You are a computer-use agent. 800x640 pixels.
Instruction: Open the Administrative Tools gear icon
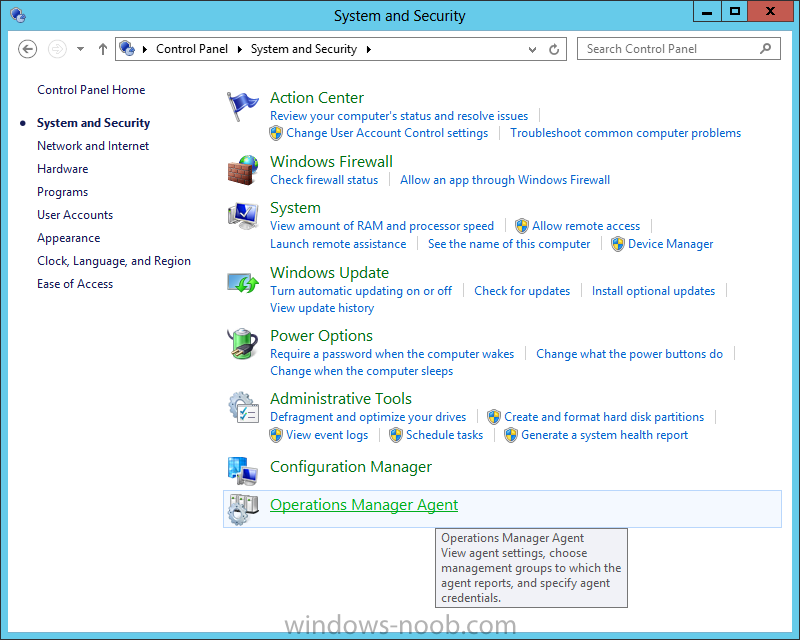tap(243, 407)
